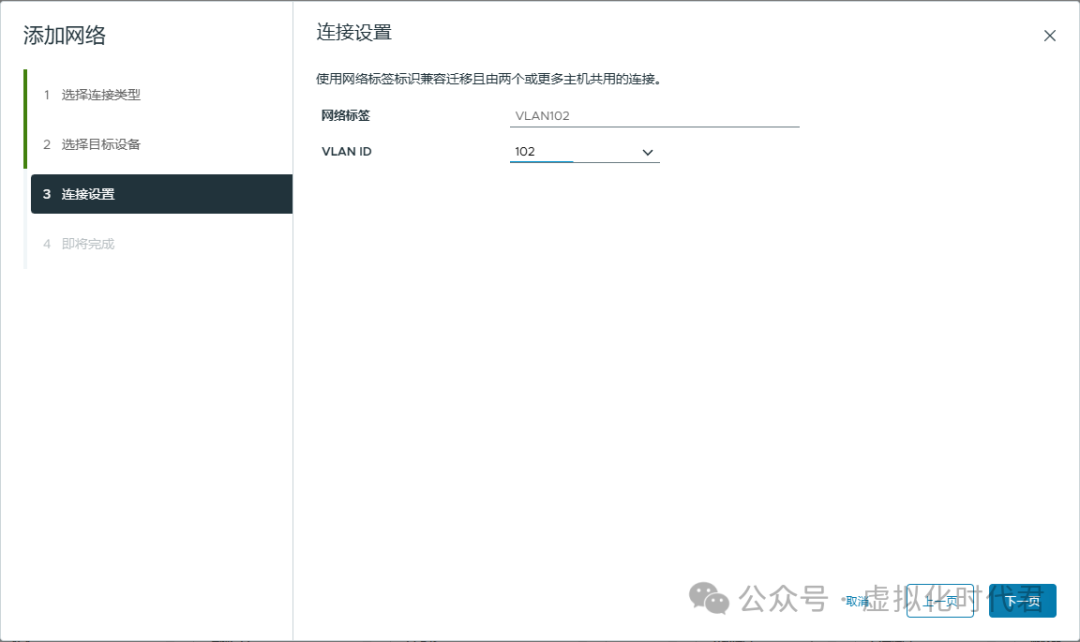Click the 连接设置 dialog title

[355, 32]
